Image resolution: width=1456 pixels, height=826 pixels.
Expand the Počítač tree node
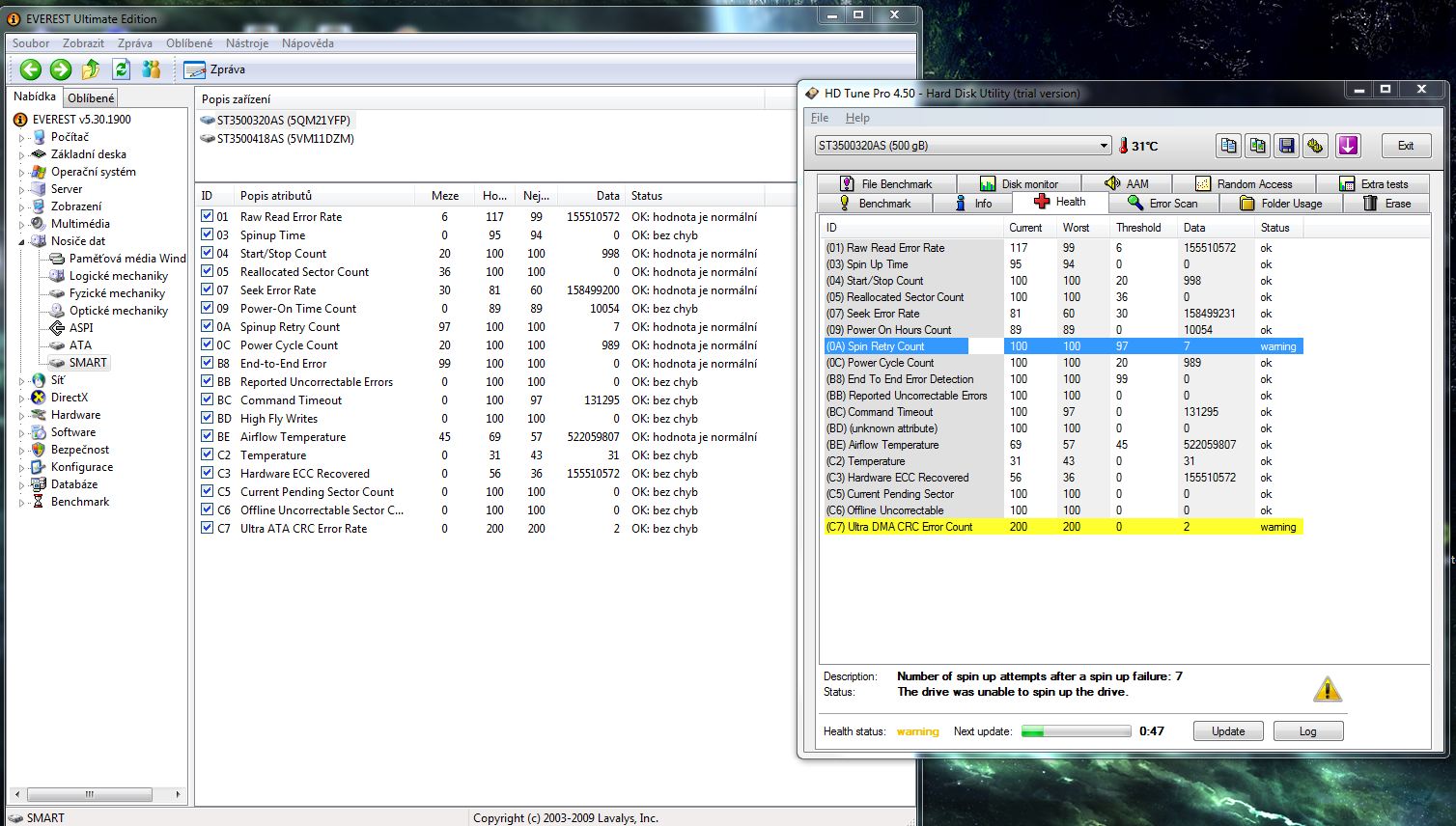(22, 138)
